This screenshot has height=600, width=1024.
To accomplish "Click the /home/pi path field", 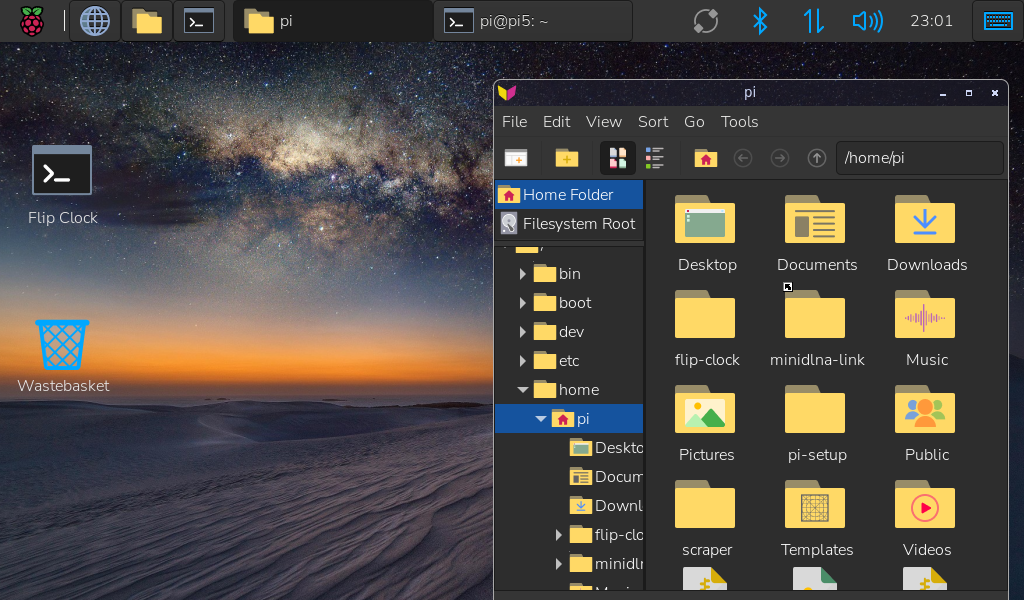I will tap(920, 158).
